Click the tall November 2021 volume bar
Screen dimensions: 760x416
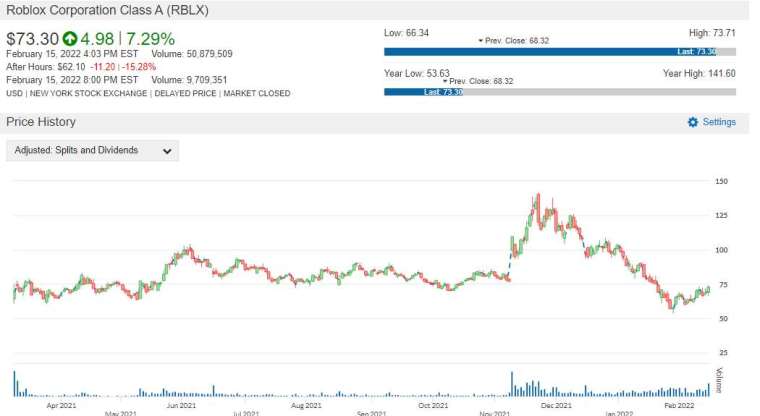[511, 384]
